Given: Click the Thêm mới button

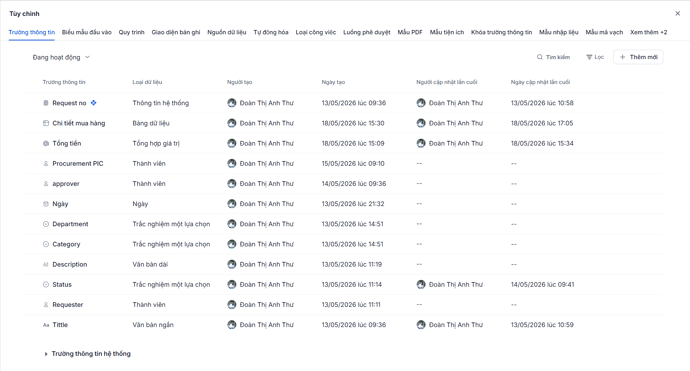Looking at the screenshot, I should (x=638, y=57).
